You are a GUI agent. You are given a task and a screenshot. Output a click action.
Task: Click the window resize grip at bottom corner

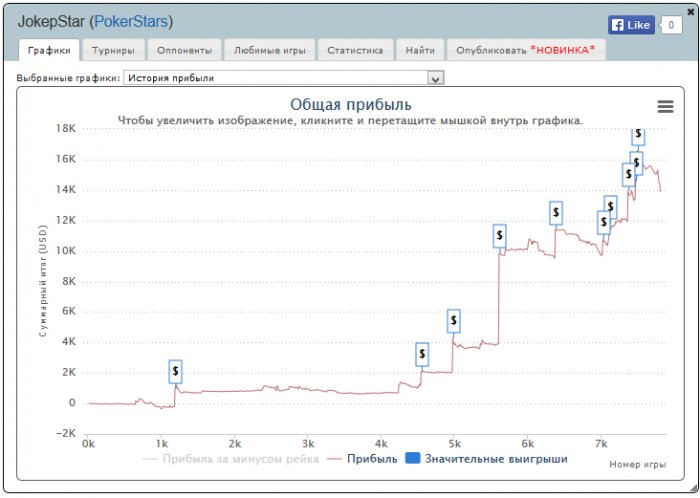pos(693,490)
